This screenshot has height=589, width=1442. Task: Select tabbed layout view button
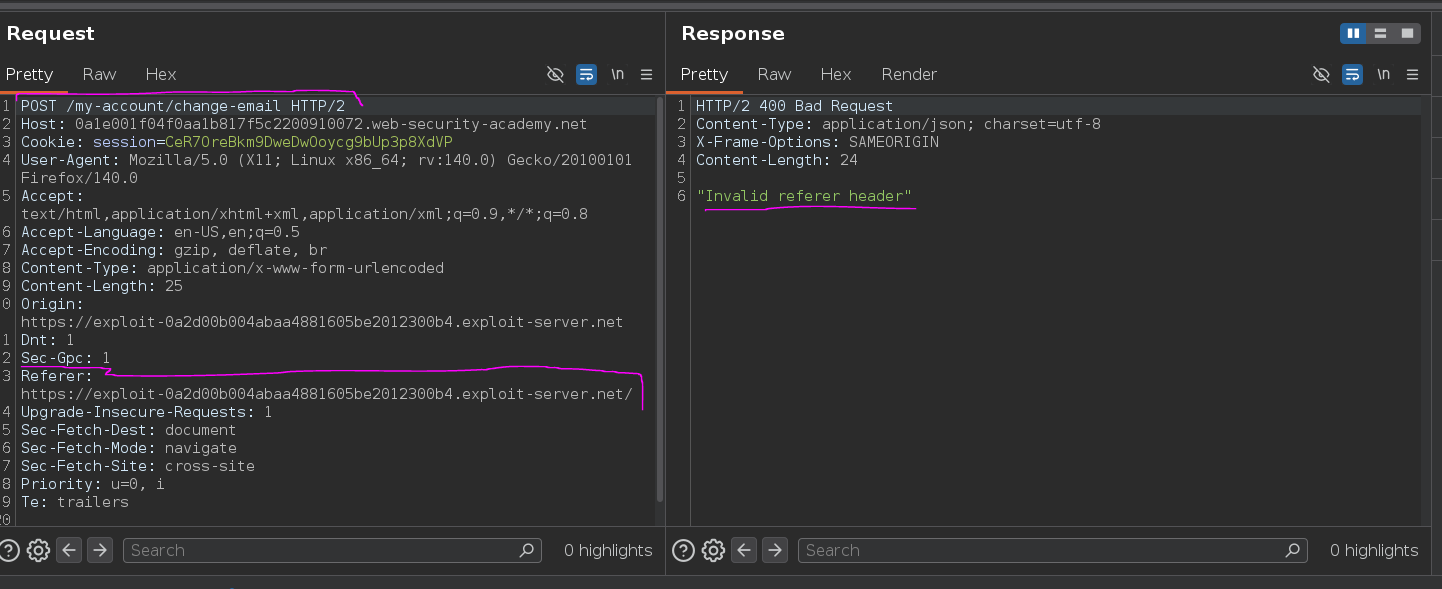point(1407,34)
